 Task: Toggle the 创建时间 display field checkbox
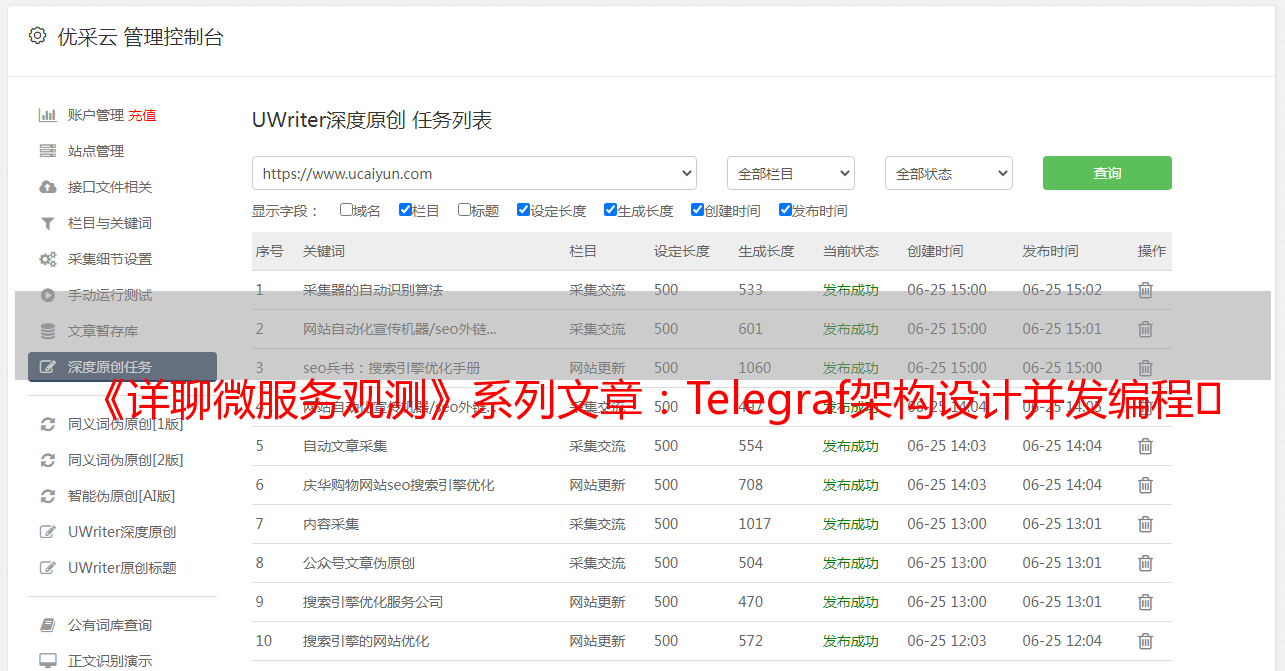pos(697,210)
